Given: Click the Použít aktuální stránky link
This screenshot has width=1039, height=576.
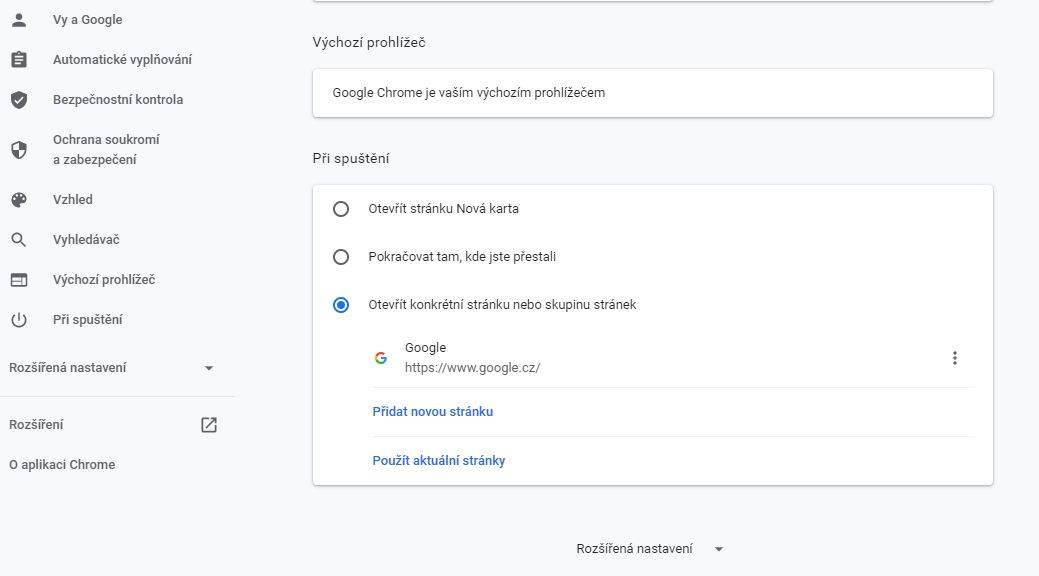Looking at the screenshot, I should point(439,461).
